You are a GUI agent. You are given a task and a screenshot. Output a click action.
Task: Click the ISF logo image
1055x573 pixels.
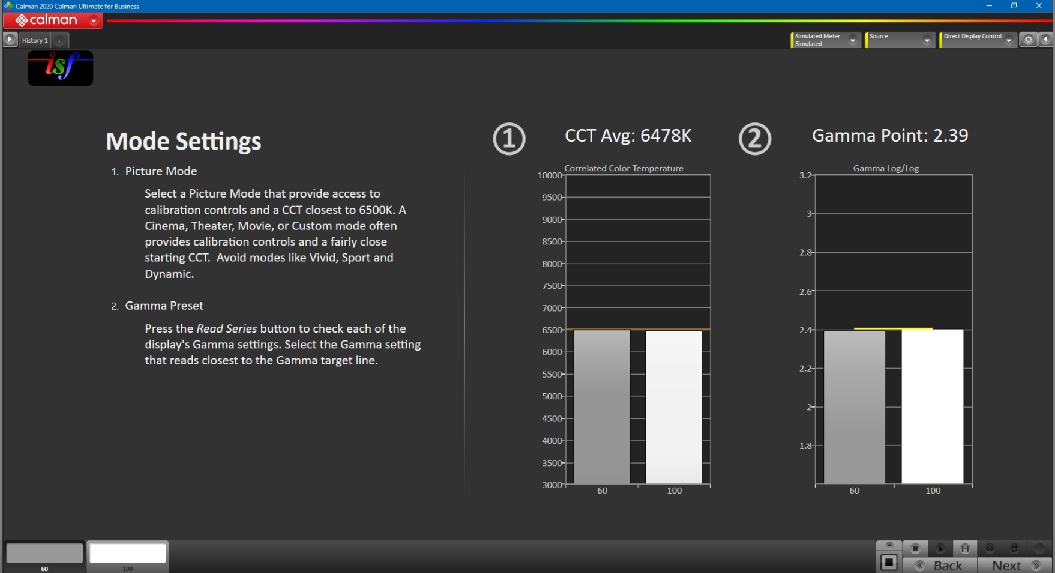(x=61, y=68)
